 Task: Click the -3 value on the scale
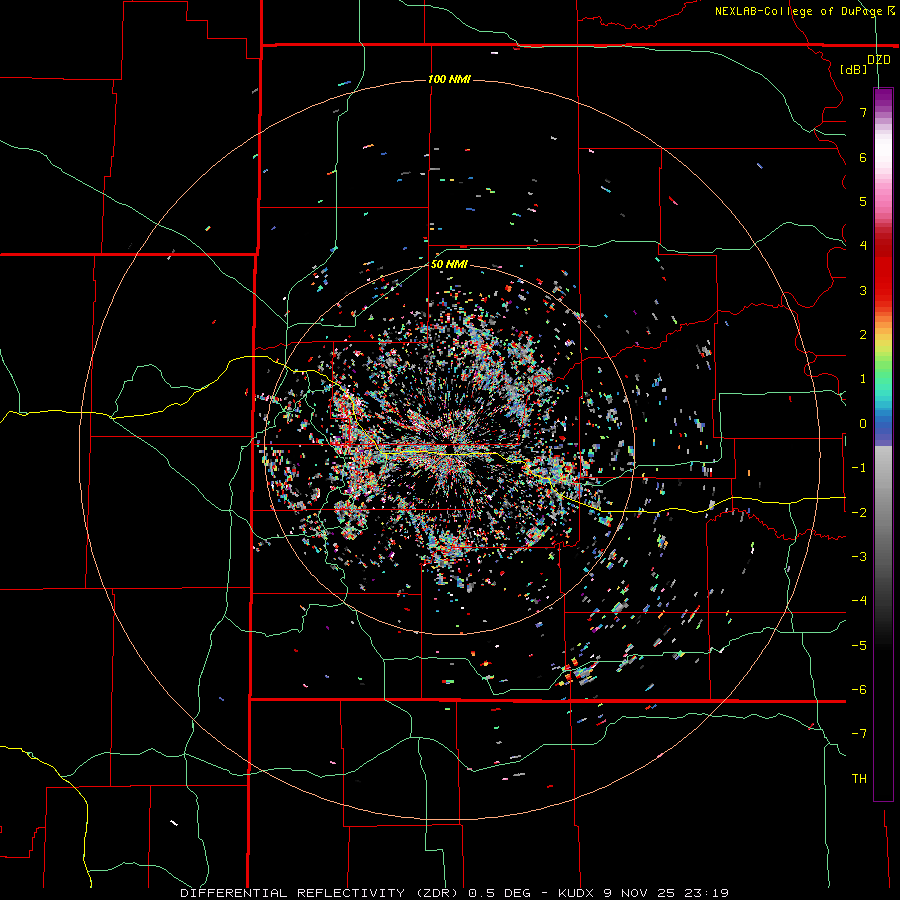pos(859,557)
